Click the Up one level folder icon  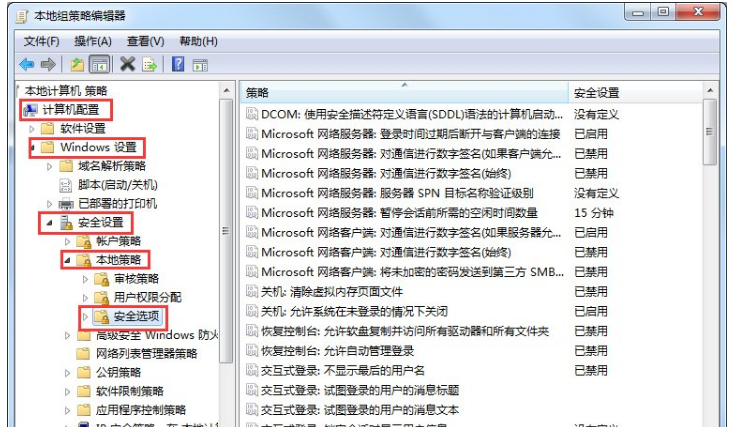(77, 64)
